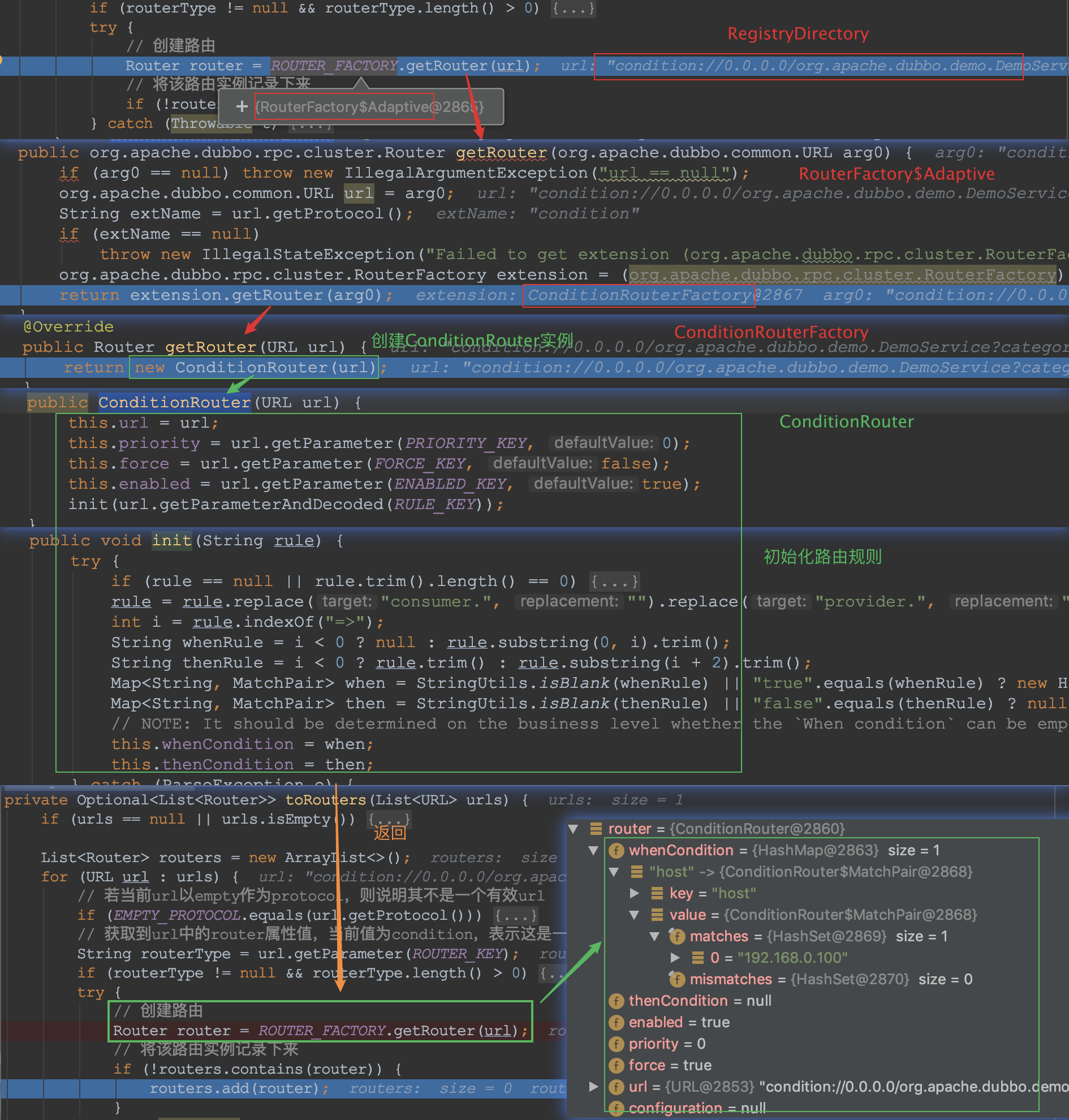This screenshot has height=1120, width=1069.
Task: Unfold the rule == null if-block
Action: click(615, 581)
